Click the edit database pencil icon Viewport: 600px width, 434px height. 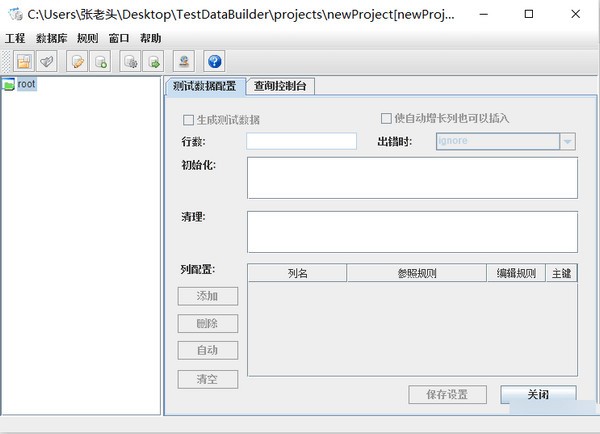(77, 61)
